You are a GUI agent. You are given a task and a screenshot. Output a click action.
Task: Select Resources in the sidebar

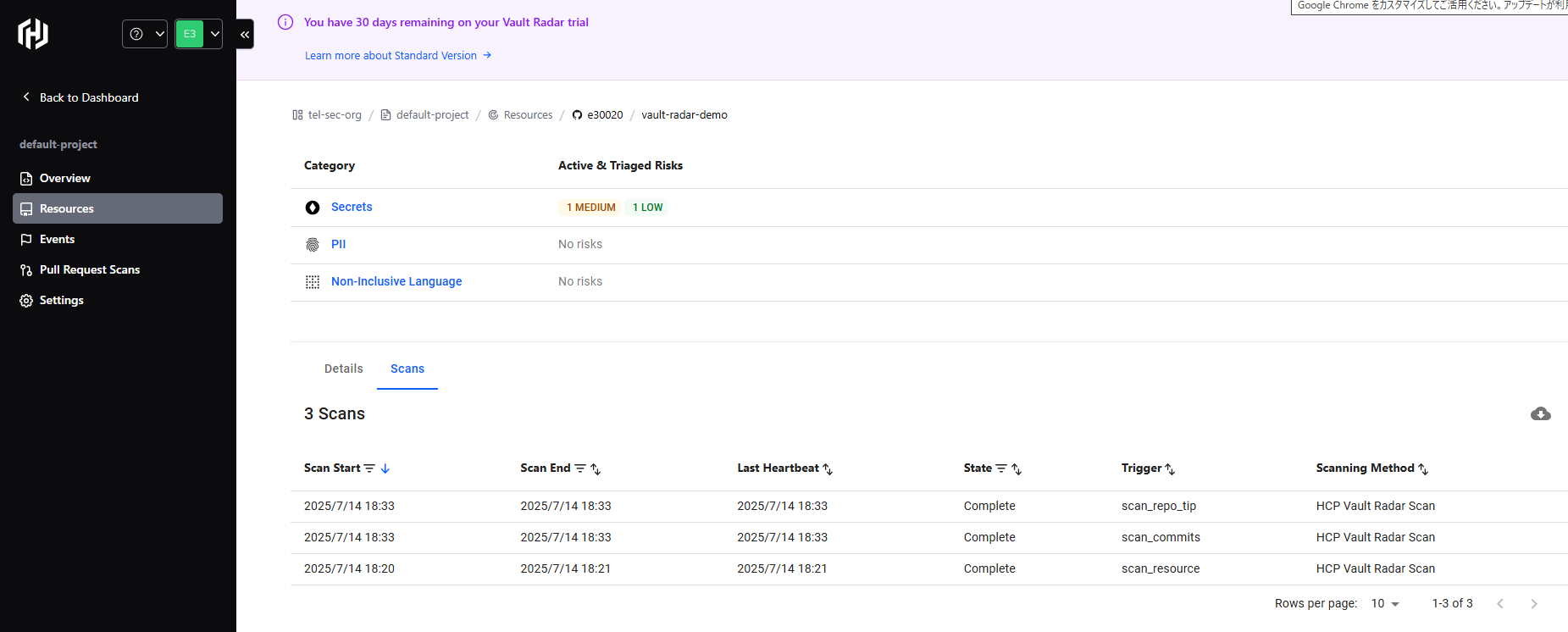118,208
